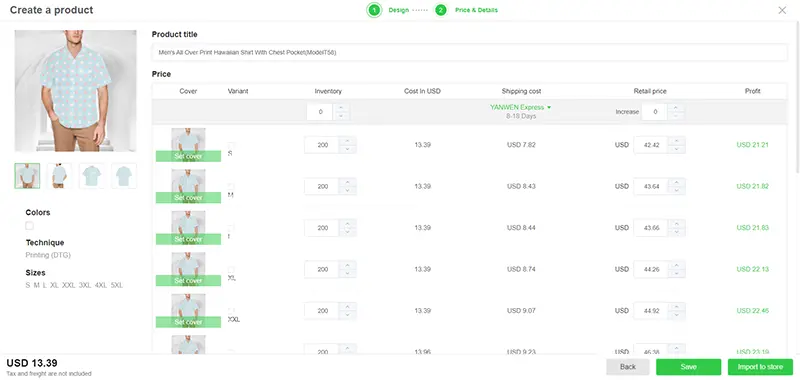Select the third flat shirt front thumbnail
Image resolution: width=800 pixels, height=380 pixels.
point(92,176)
